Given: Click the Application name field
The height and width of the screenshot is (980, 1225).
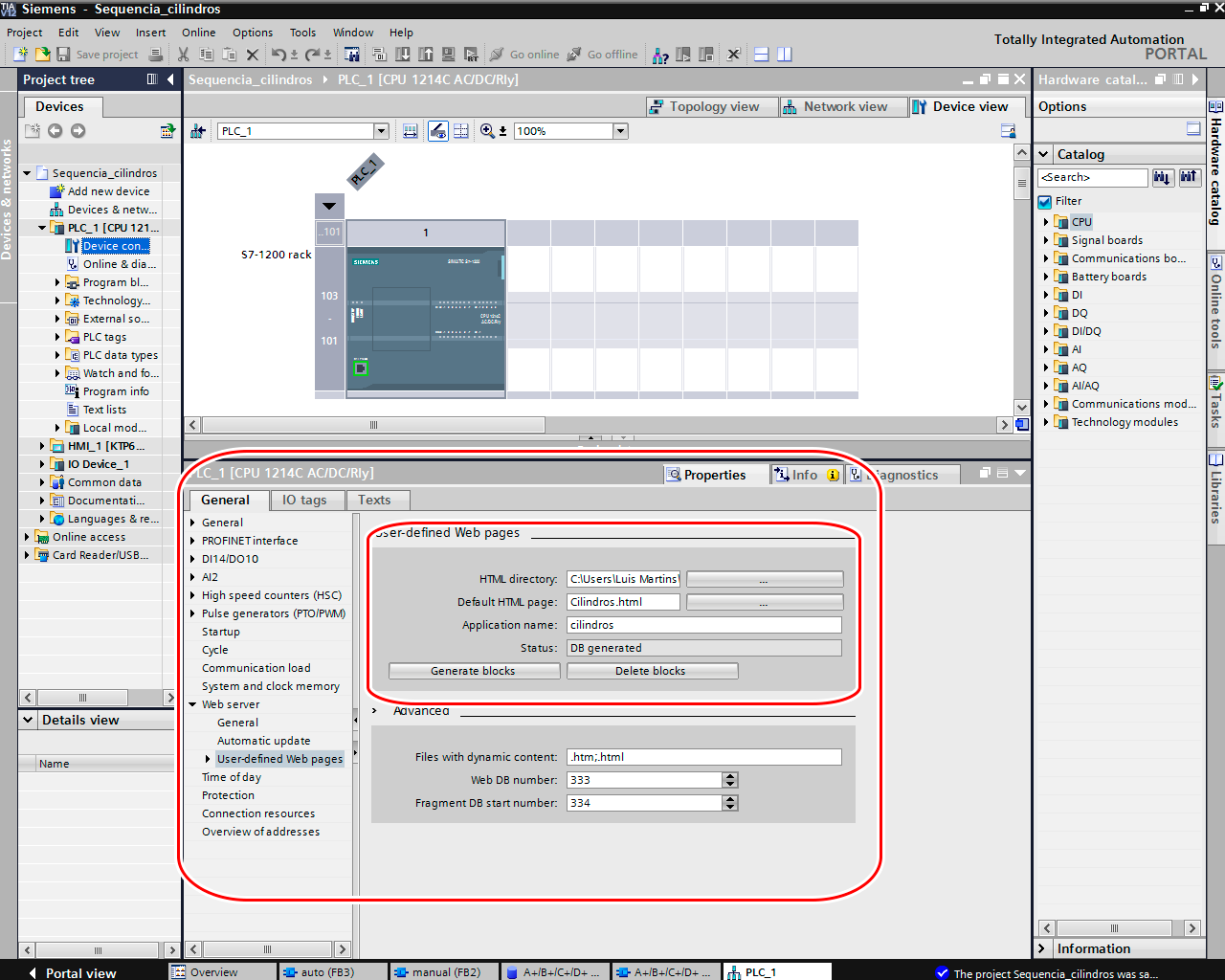Looking at the screenshot, I should click(704, 625).
